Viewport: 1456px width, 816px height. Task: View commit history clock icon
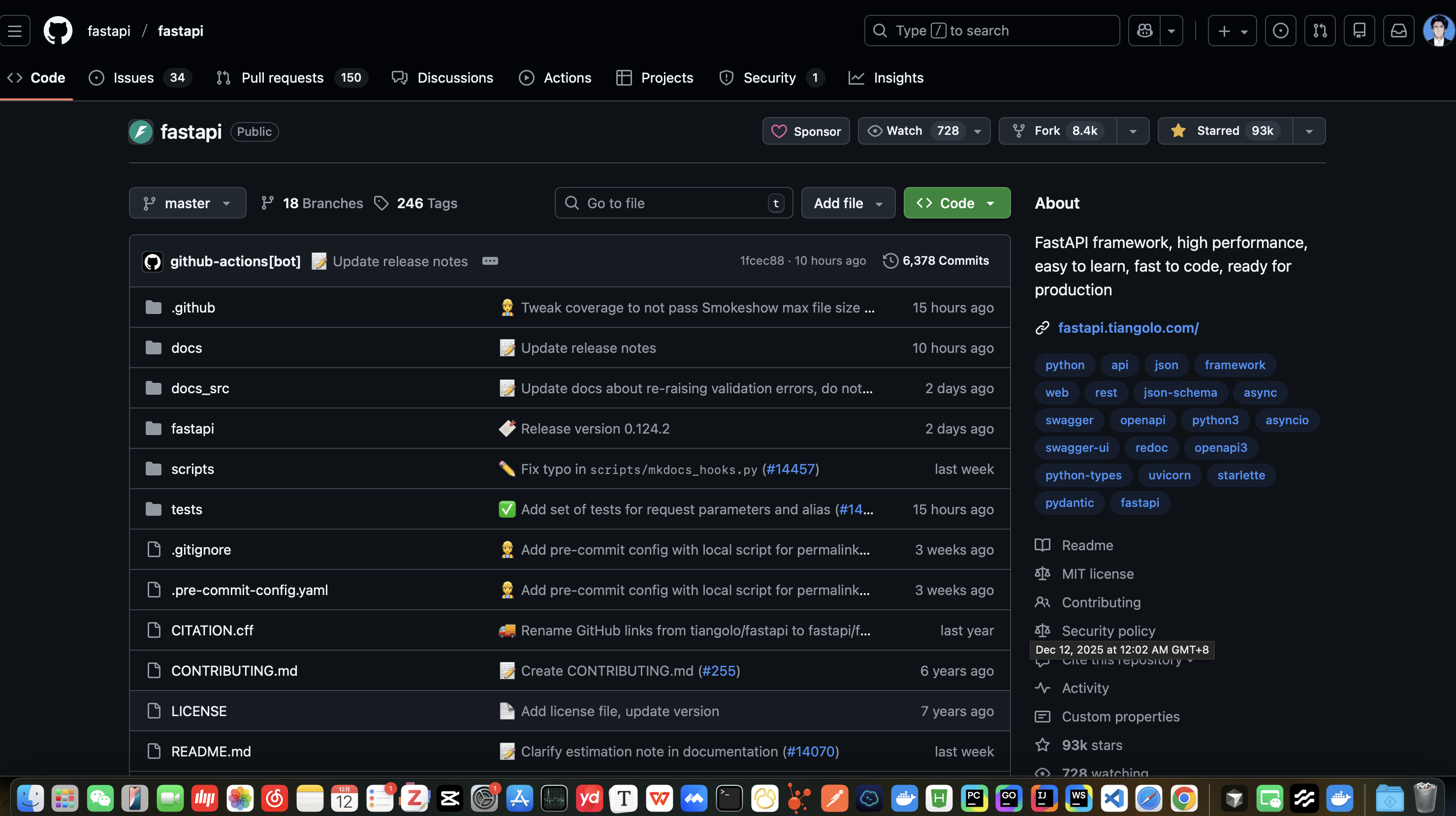[x=890, y=260]
